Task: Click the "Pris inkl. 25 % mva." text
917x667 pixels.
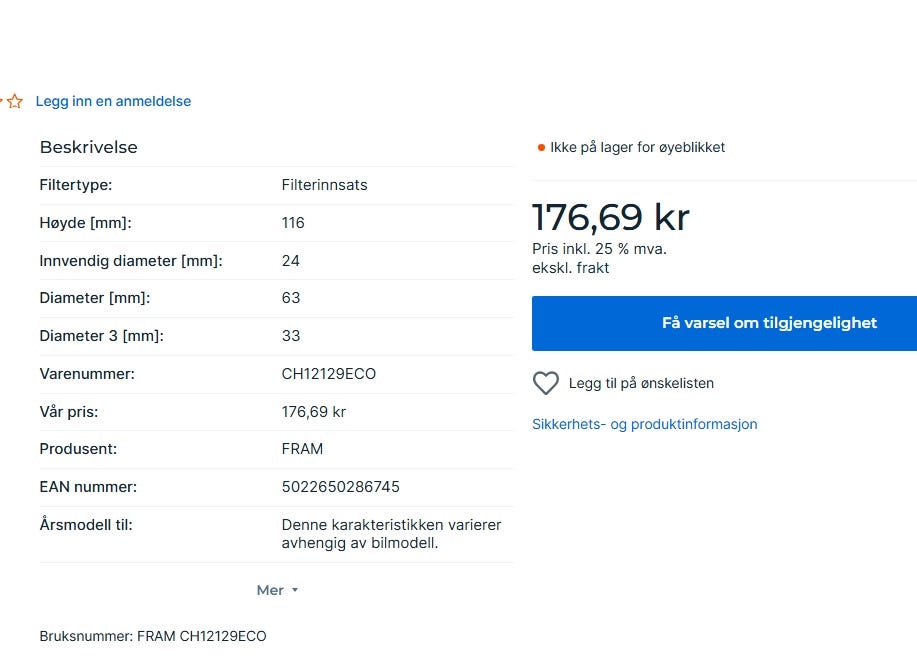Action: point(599,249)
